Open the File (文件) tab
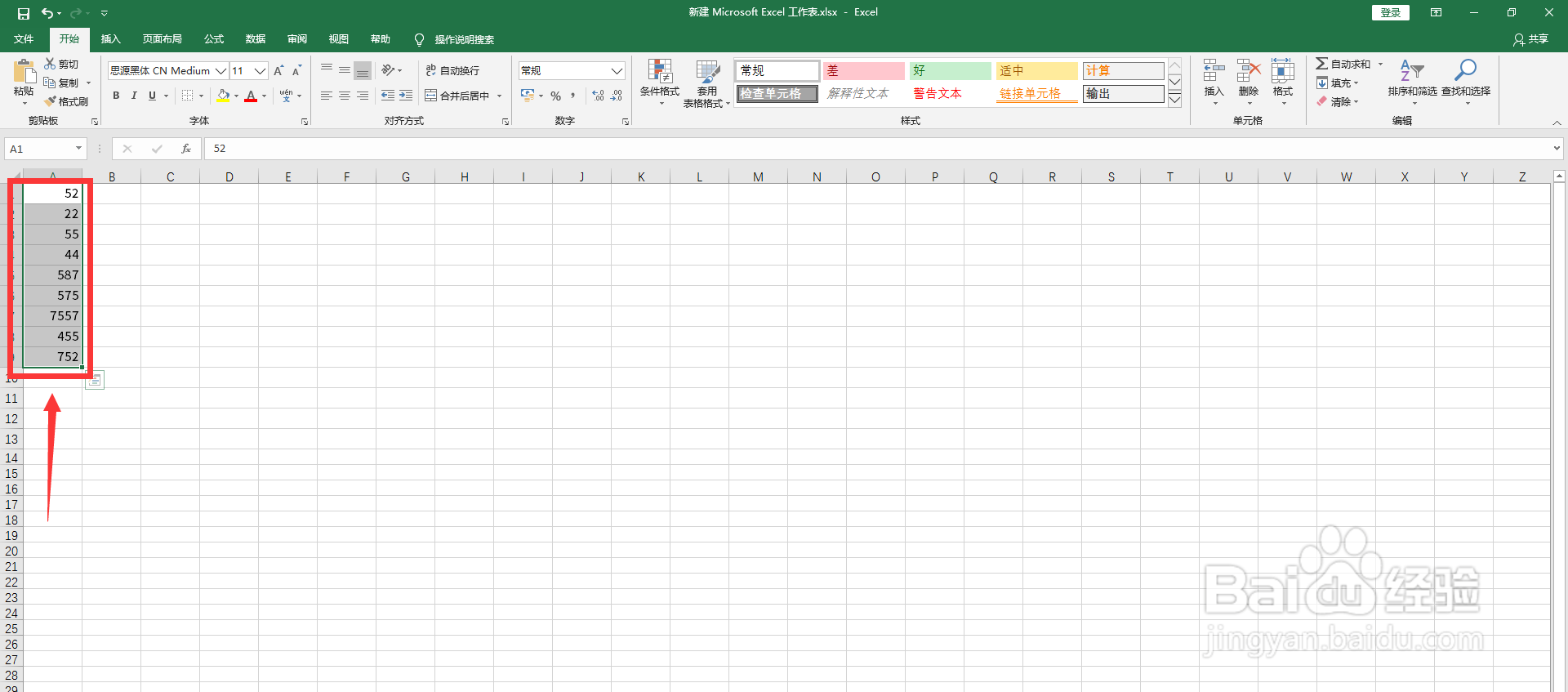This screenshot has height=692, width=1568. click(24, 39)
